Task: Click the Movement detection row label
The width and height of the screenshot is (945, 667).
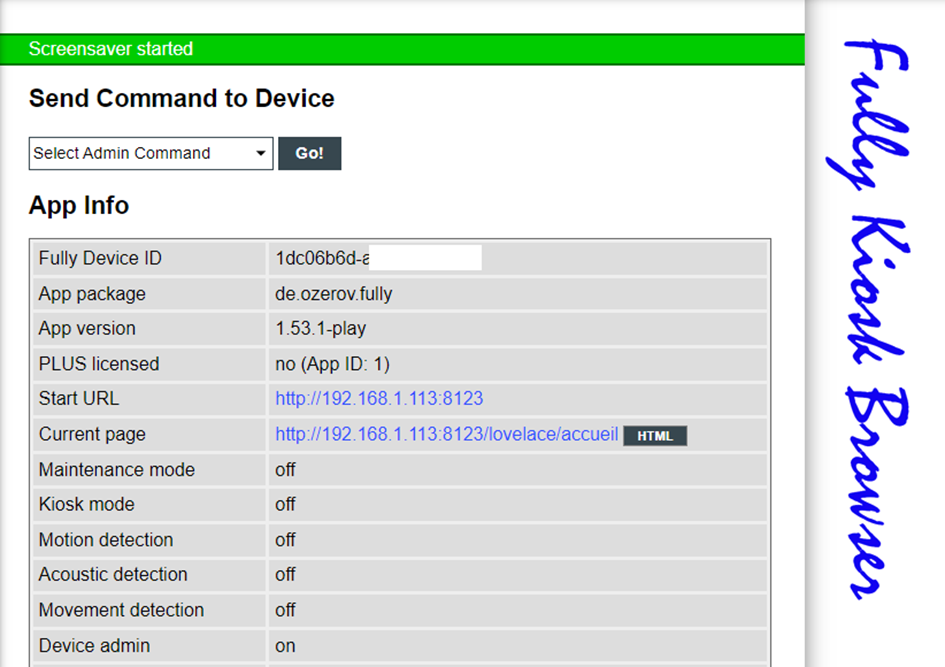Action: [121, 610]
